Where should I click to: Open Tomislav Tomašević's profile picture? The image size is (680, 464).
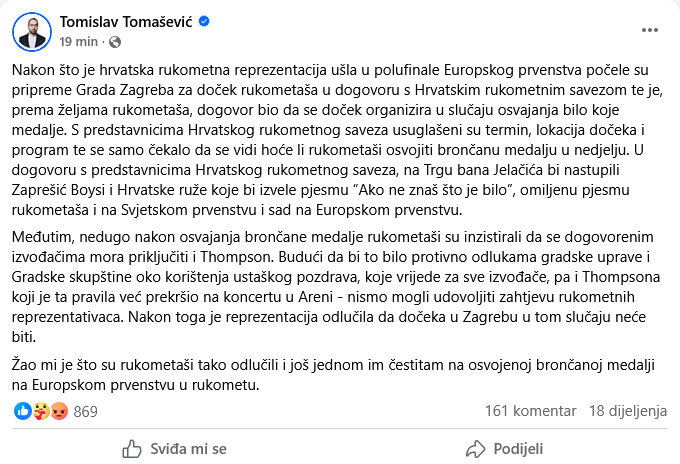32,32
